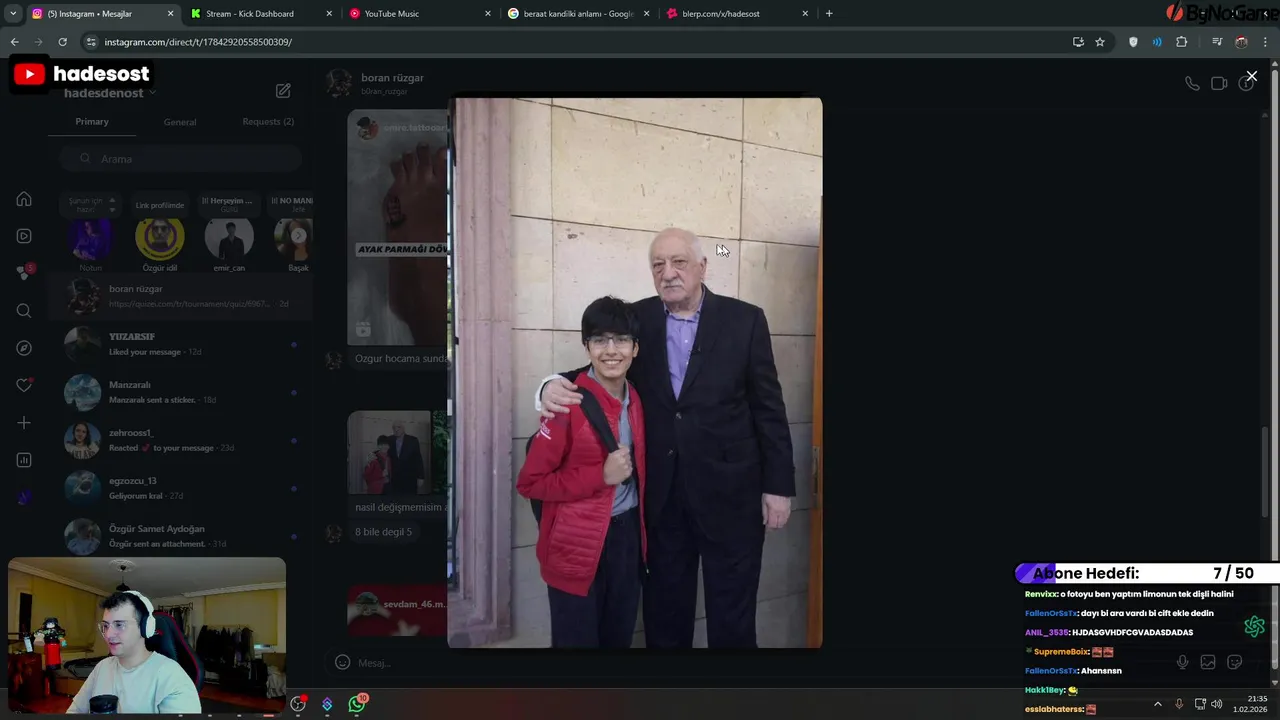1280x720 pixels.
Task: Open the egzozcu_13 conversation
Action: tap(180, 488)
